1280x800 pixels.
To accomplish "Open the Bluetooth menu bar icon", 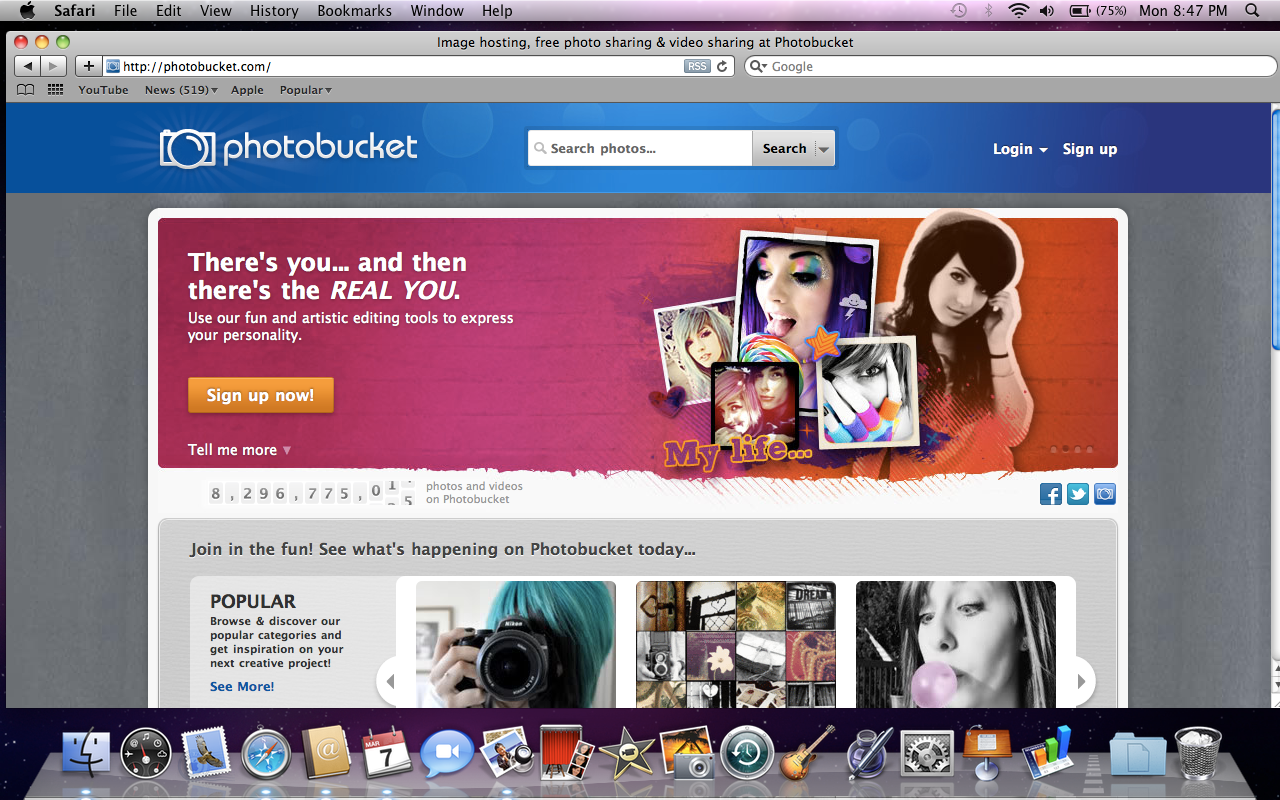I will click(x=989, y=10).
